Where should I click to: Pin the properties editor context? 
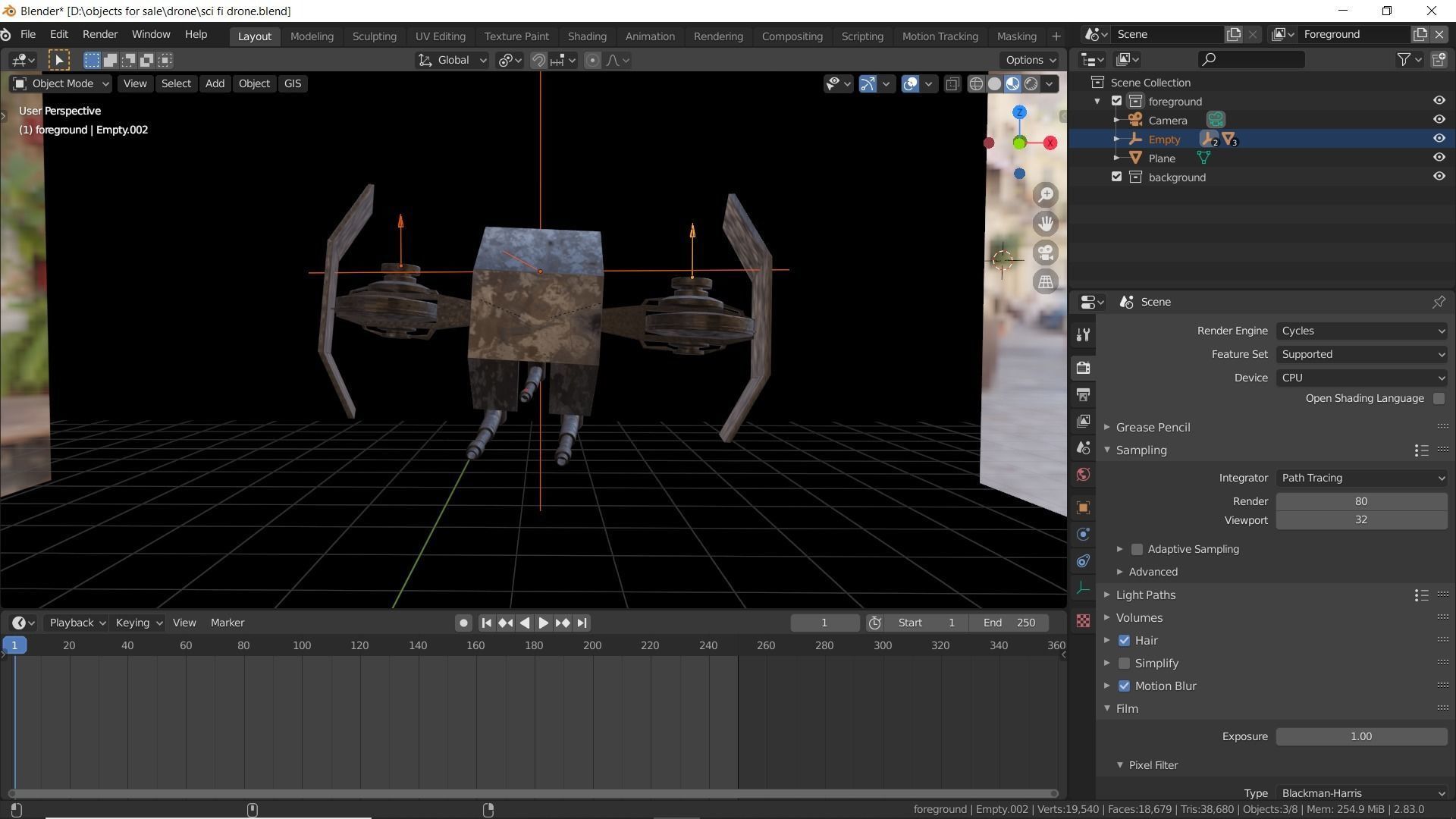tap(1439, 302)
